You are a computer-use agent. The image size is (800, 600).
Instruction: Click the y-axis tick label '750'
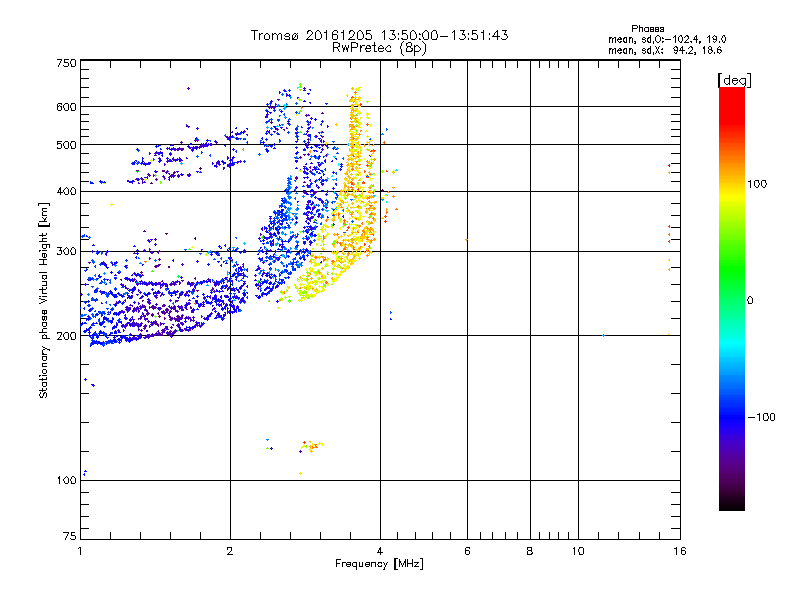tap(67, 63)
